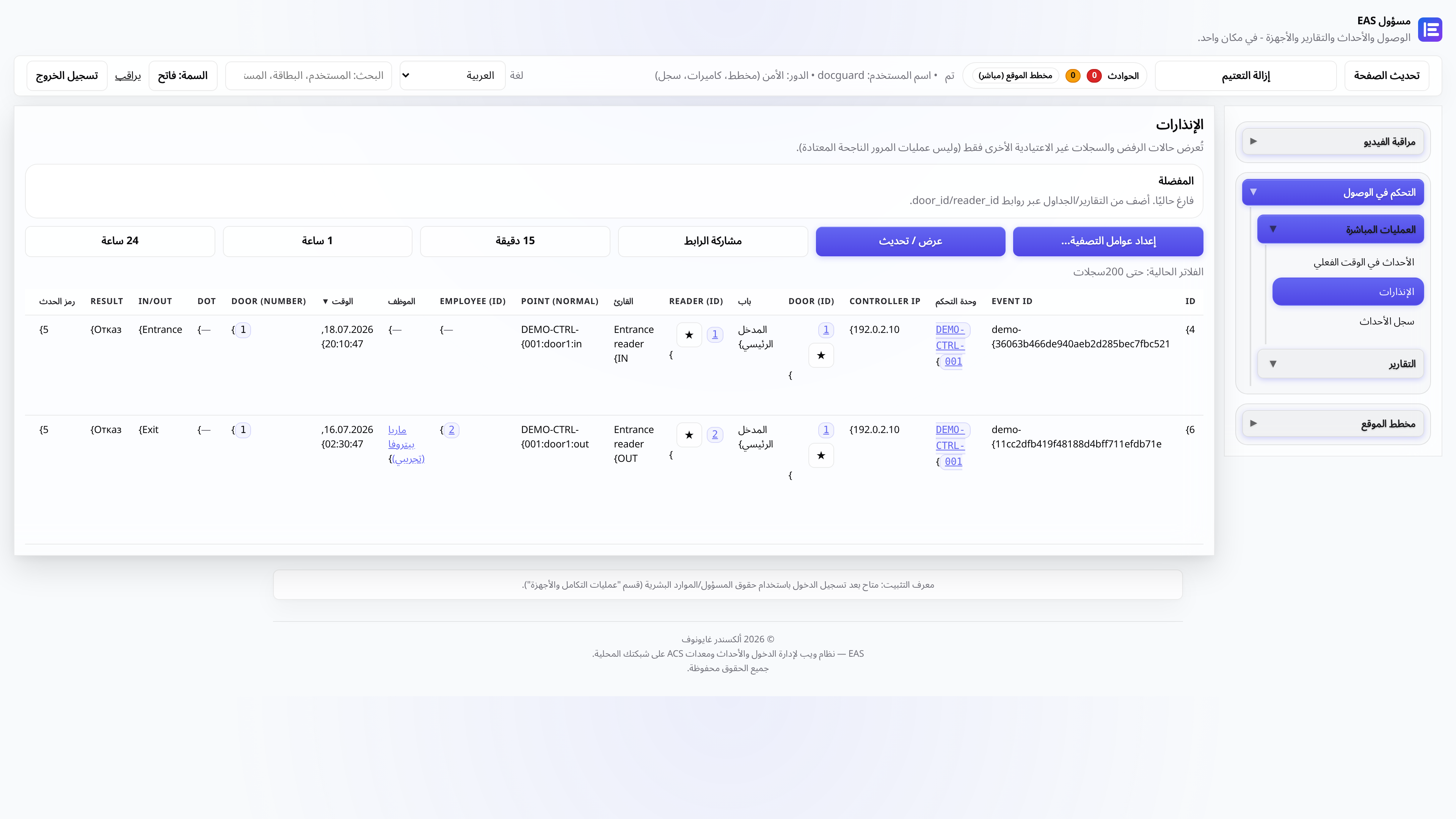Open the language dropdown showing العربية
The image size is (1456, 819).
(452, 75)
